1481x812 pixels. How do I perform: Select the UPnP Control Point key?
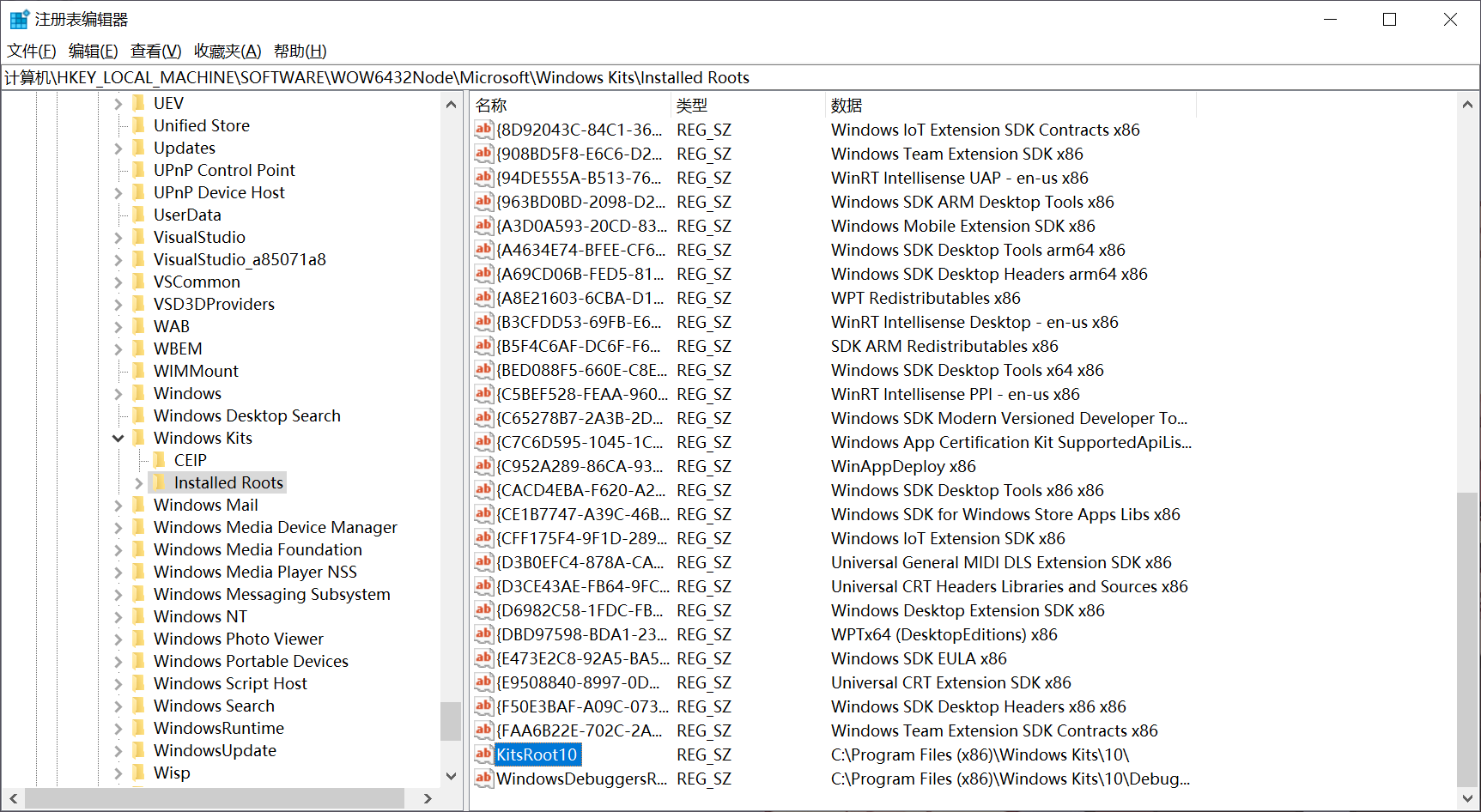(x=224, y=170)
